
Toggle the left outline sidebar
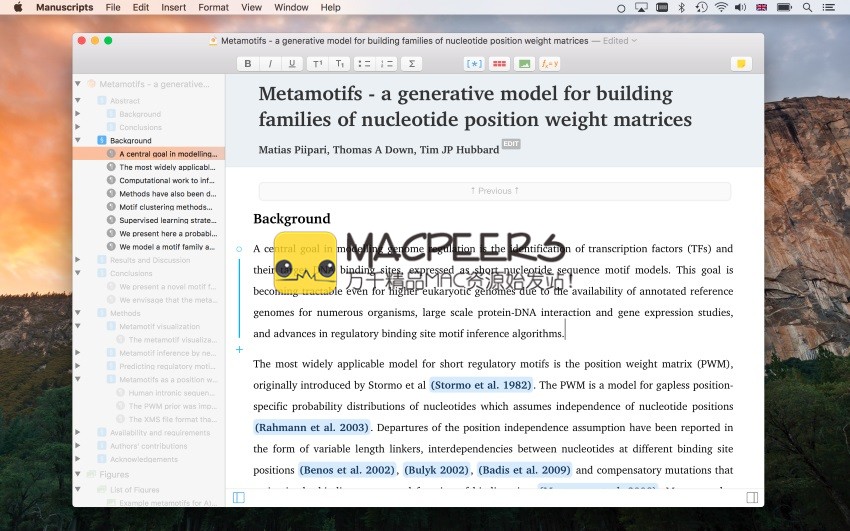(238, 497)
